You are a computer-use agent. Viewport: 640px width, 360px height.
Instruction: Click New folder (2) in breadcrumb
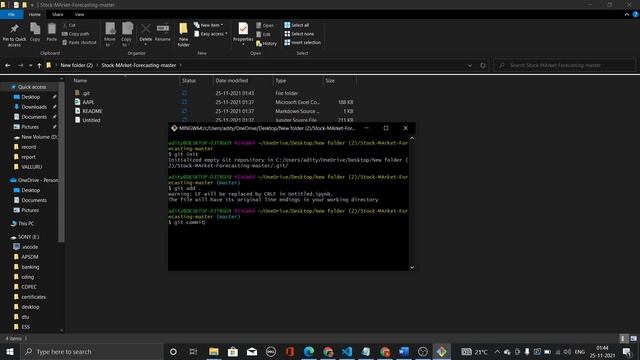tap(77, 65)
